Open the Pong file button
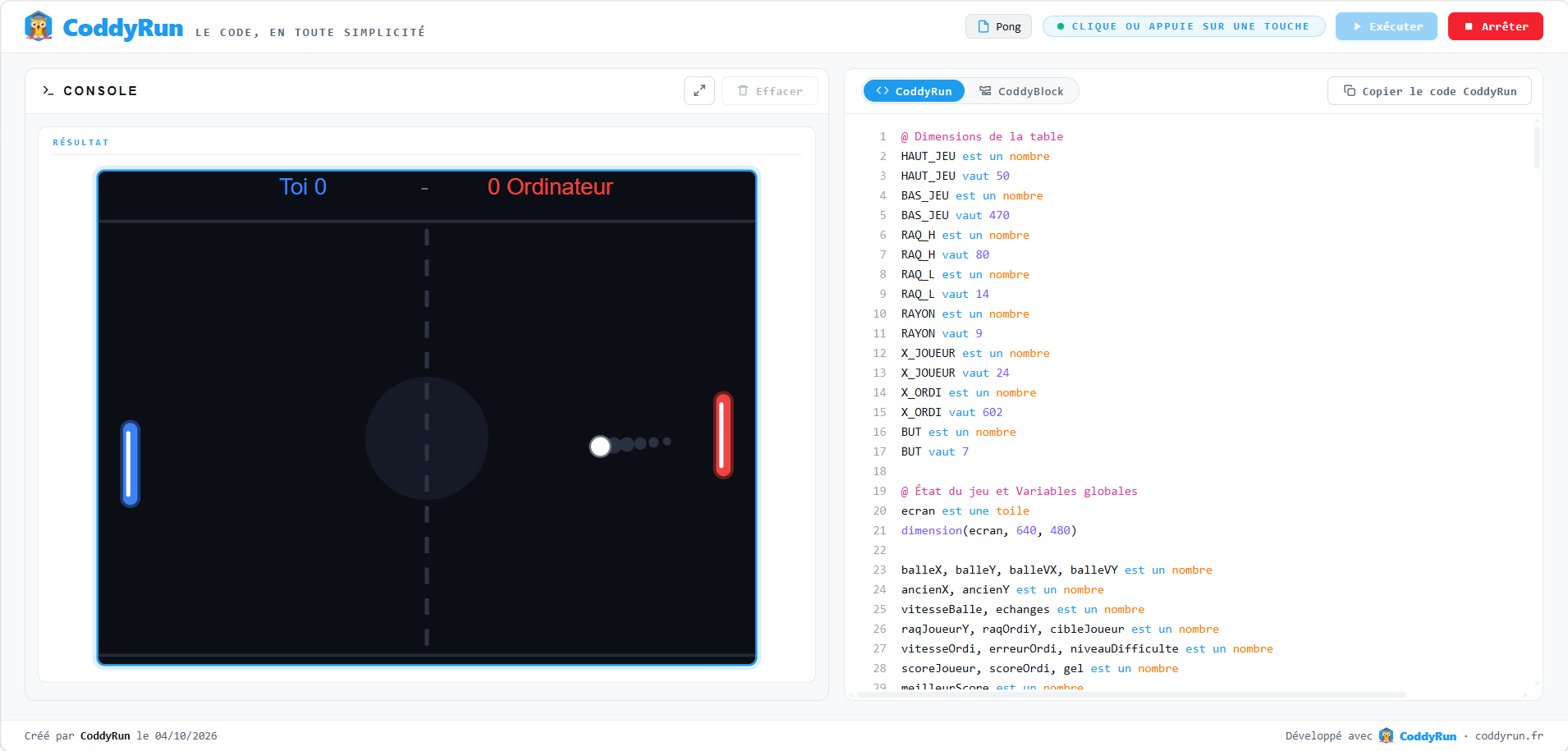The image size is (1568, 751). pos(998,26)
